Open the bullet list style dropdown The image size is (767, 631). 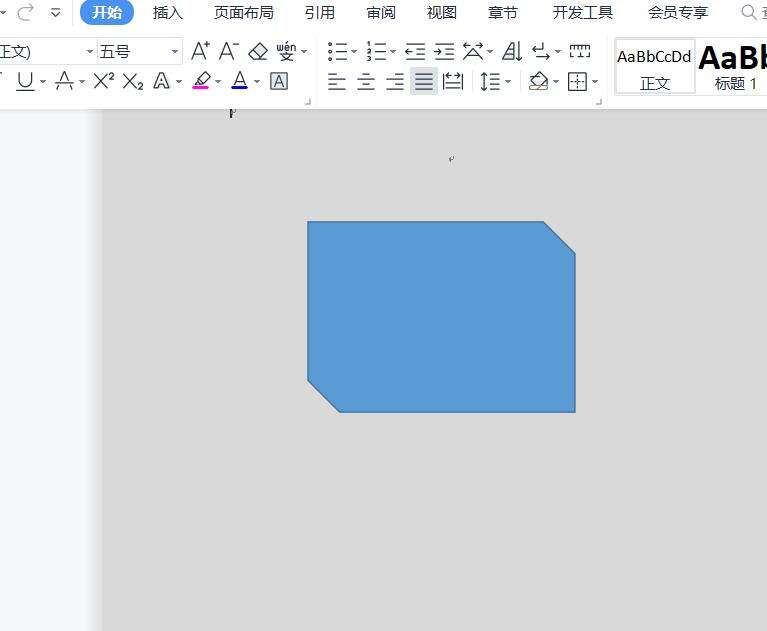pos(354,51)
